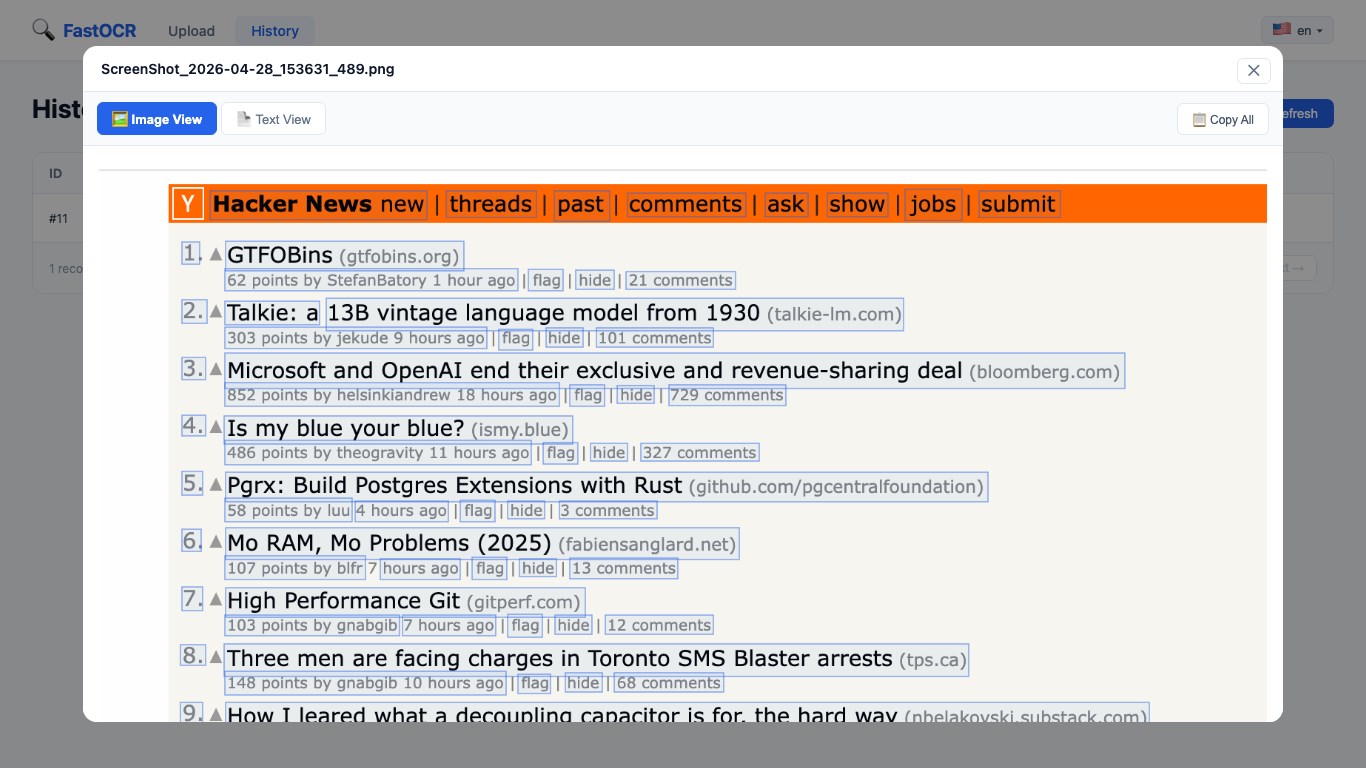The image size is (1366, 768).
Task: Select Microsoft and OpenAI headline box
Action: (x=675, y=371)
